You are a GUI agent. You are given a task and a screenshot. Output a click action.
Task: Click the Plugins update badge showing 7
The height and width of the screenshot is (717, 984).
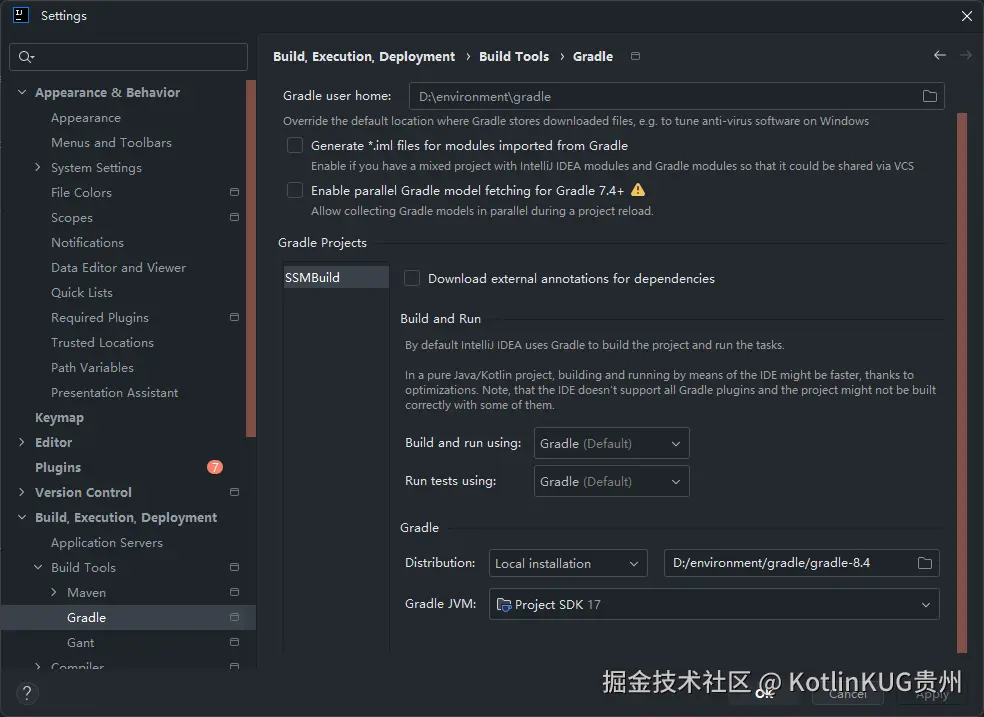pos(215,467)
